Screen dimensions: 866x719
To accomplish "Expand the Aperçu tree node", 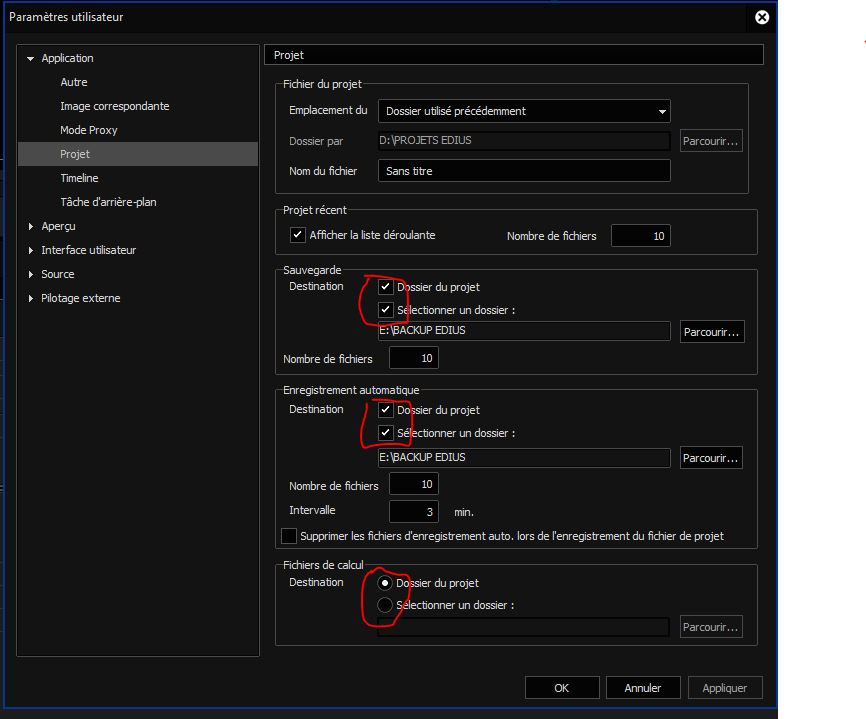I will (31, 226).
